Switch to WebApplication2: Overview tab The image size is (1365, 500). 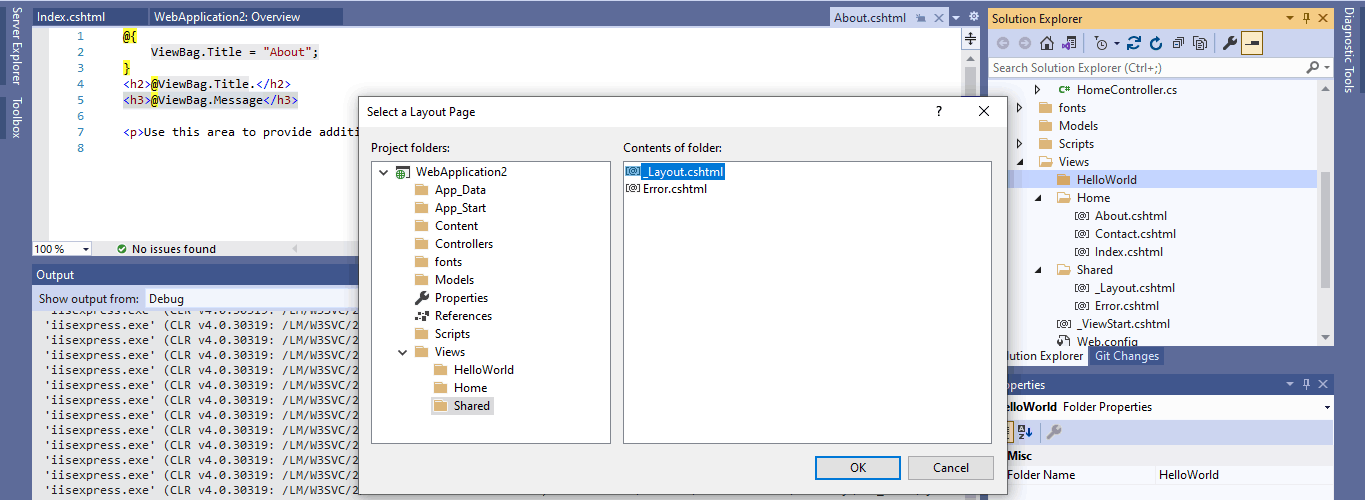click(245, 17)
